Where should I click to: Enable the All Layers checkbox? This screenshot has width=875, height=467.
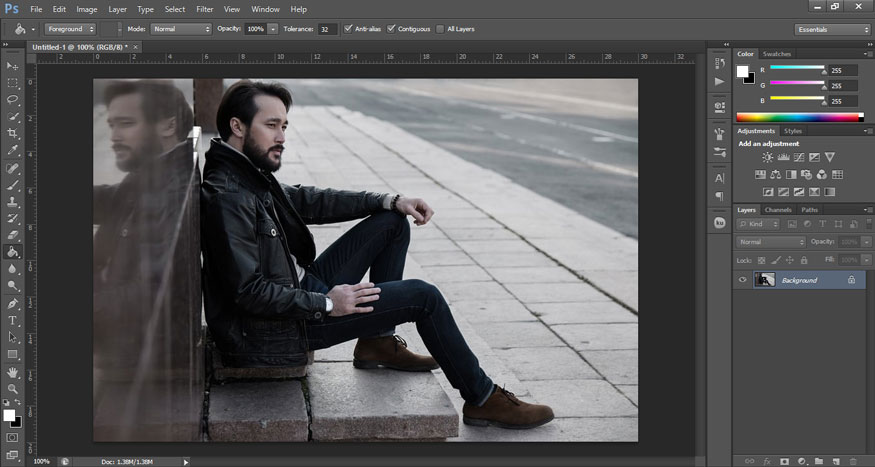pos(440,29)
